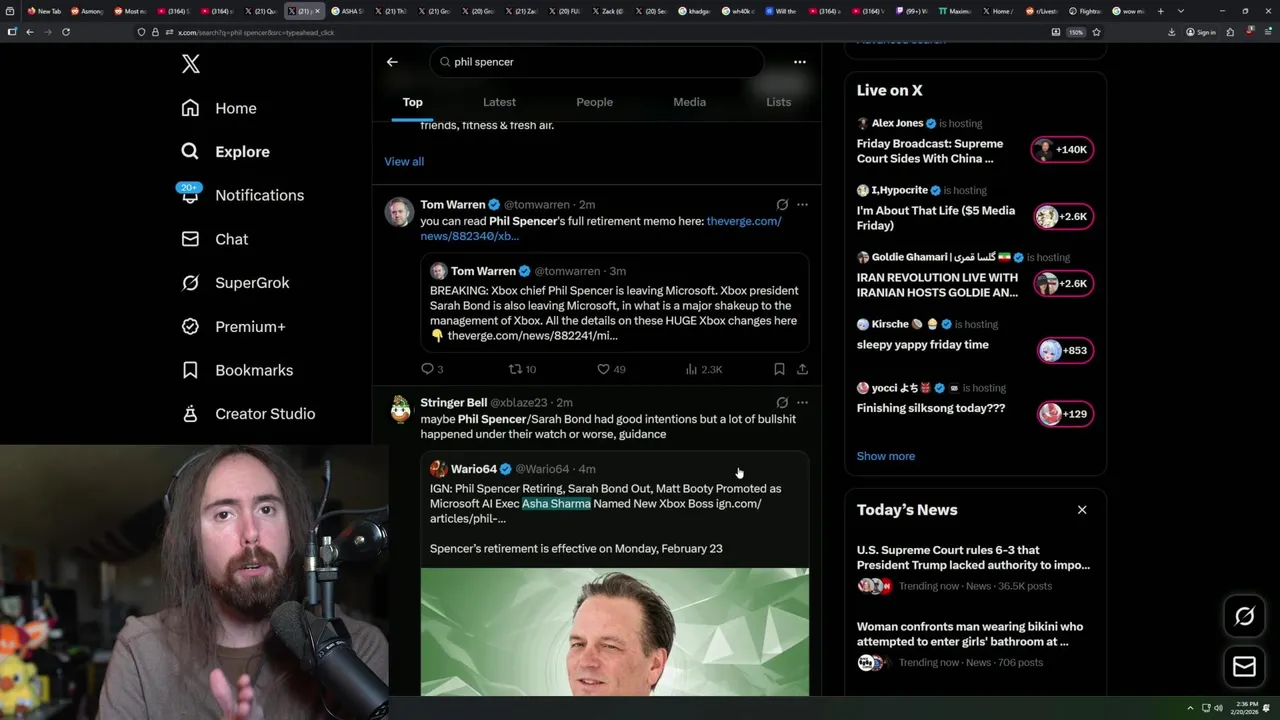The height and width of the screenshot is (720, 1280).
Task: Repost Tom Warren's post
Action: pyautogui.click(x=522, y=369)
